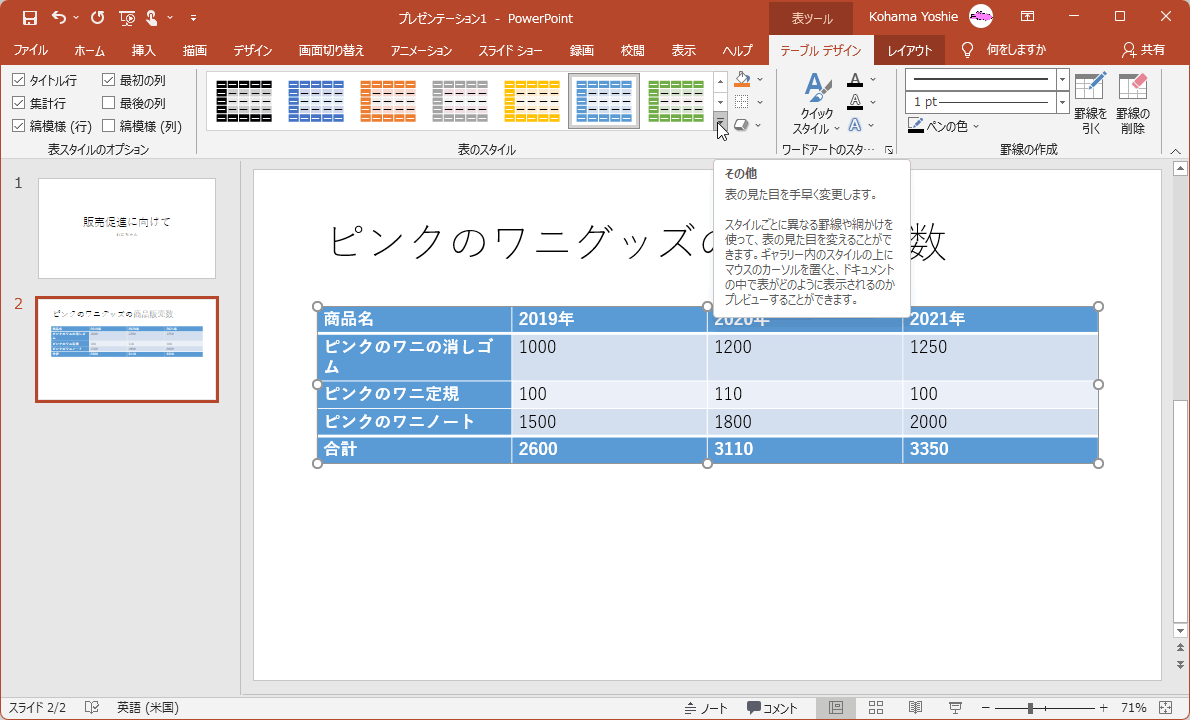Image resolution: width=1190 pixels, height=720 pixels.
Task: Select the Eraser (罫線の削除) tool
Action: coord(1132,104)
